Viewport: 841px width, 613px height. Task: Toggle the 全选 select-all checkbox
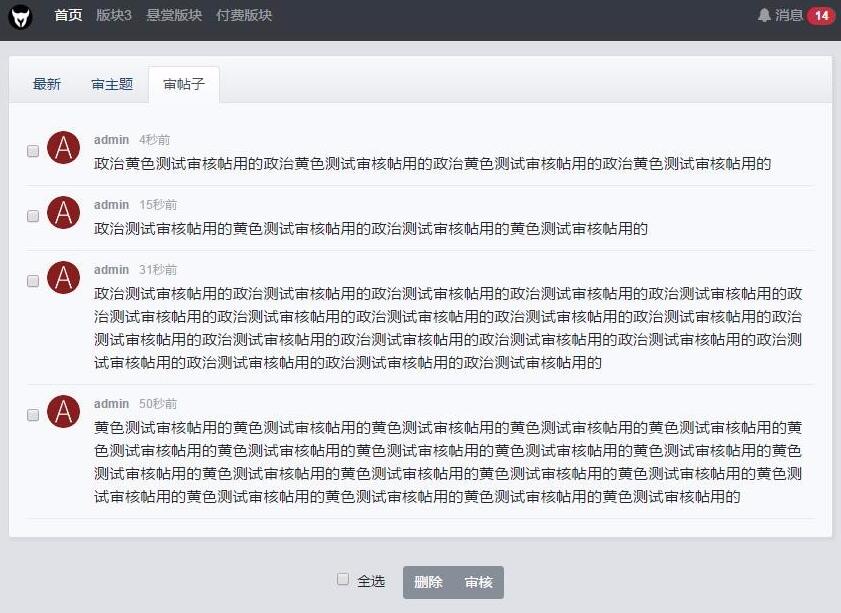click(x=343, y=579)
